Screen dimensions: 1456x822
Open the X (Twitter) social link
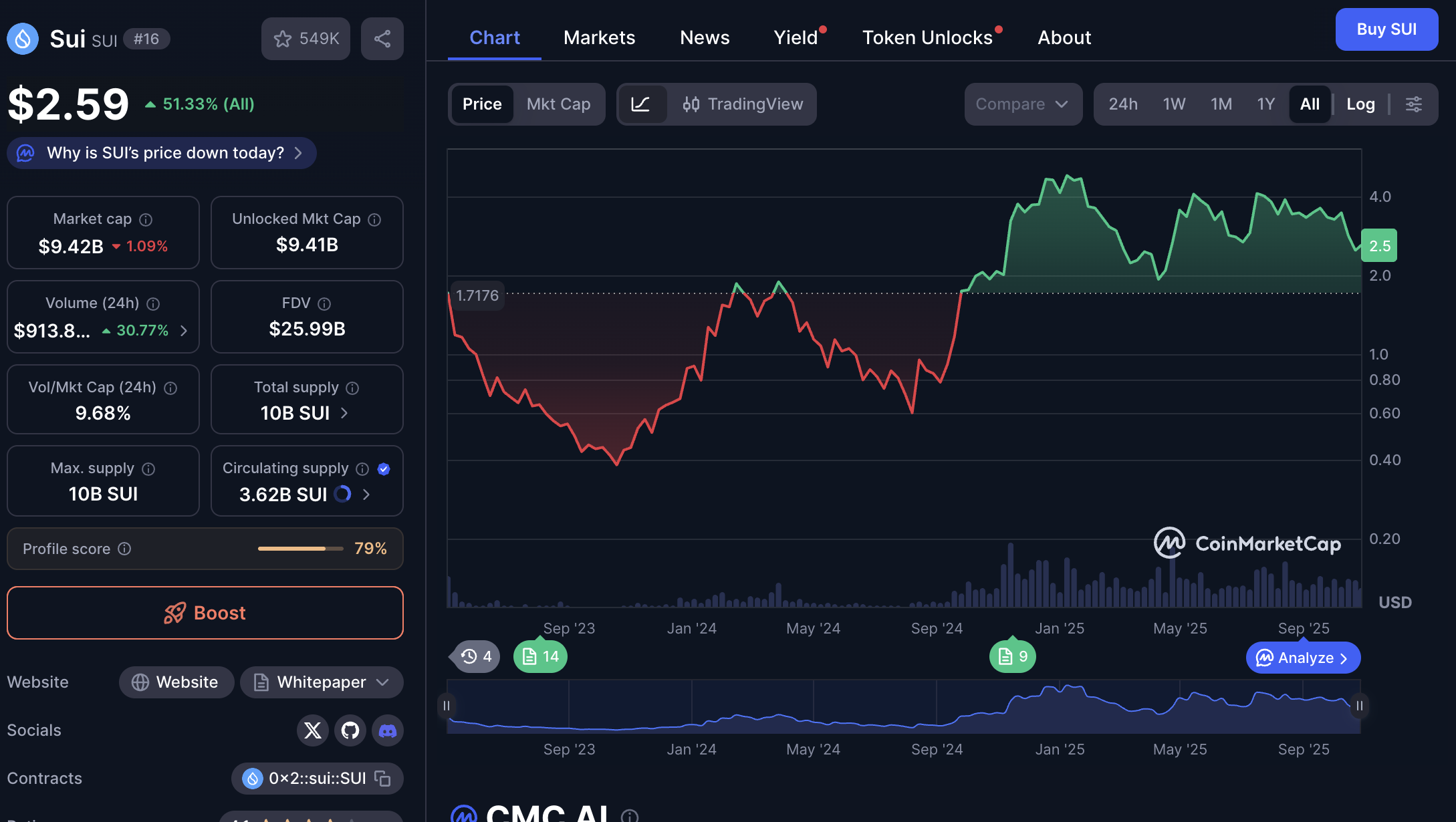tap(312, 730)
